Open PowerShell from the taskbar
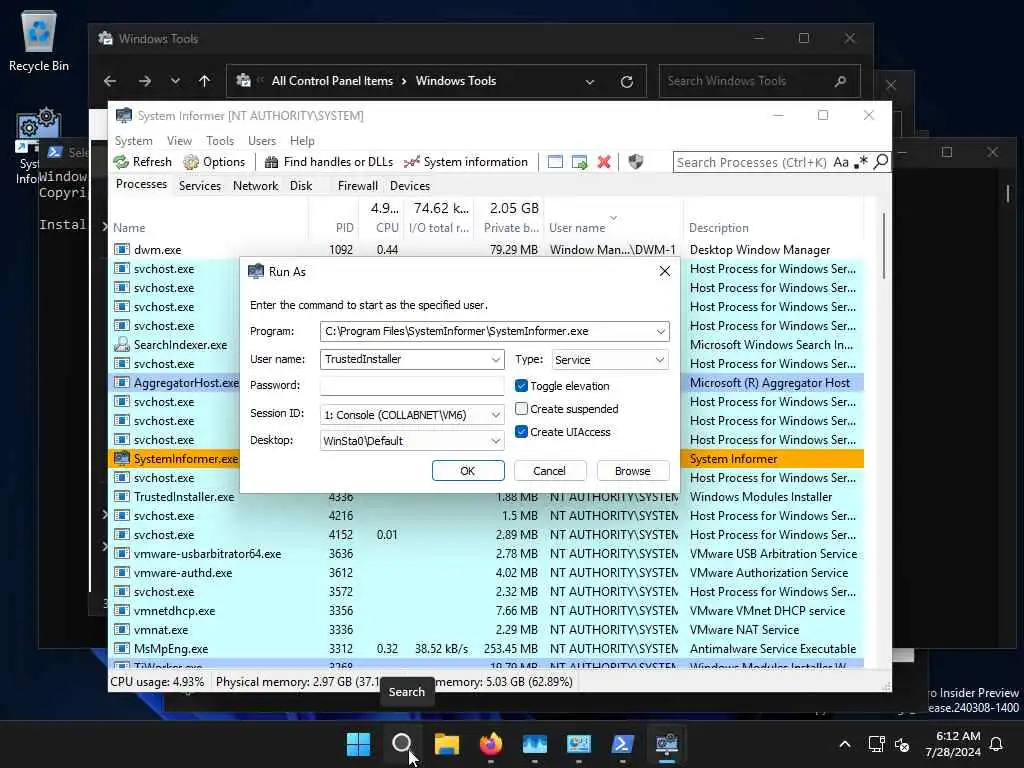1024x768 pixels. tap(622, 744)
